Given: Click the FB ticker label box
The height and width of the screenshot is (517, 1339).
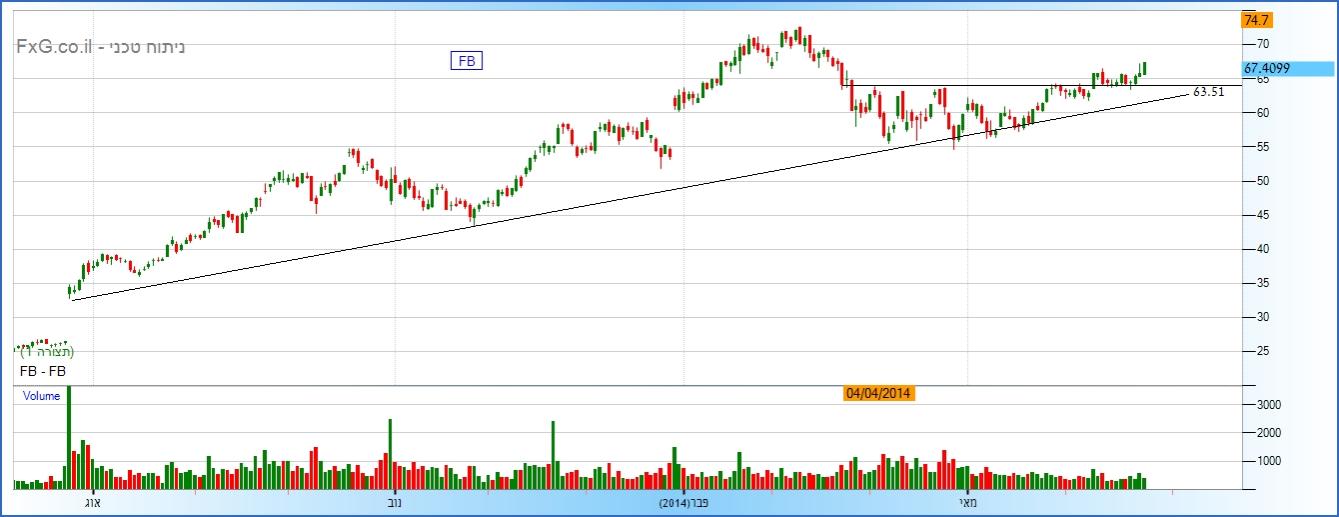Looking at the screenshot, I should (466, 61).
